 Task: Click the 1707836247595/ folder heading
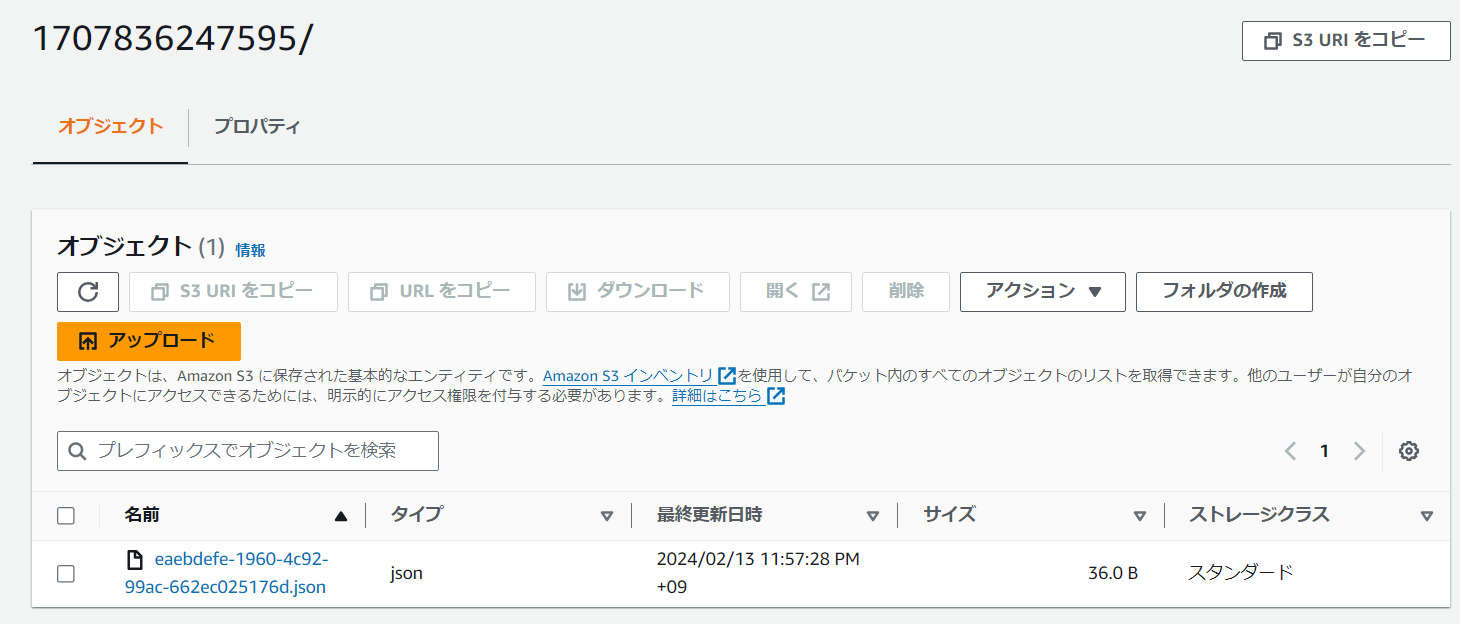[x=172, y=38]
